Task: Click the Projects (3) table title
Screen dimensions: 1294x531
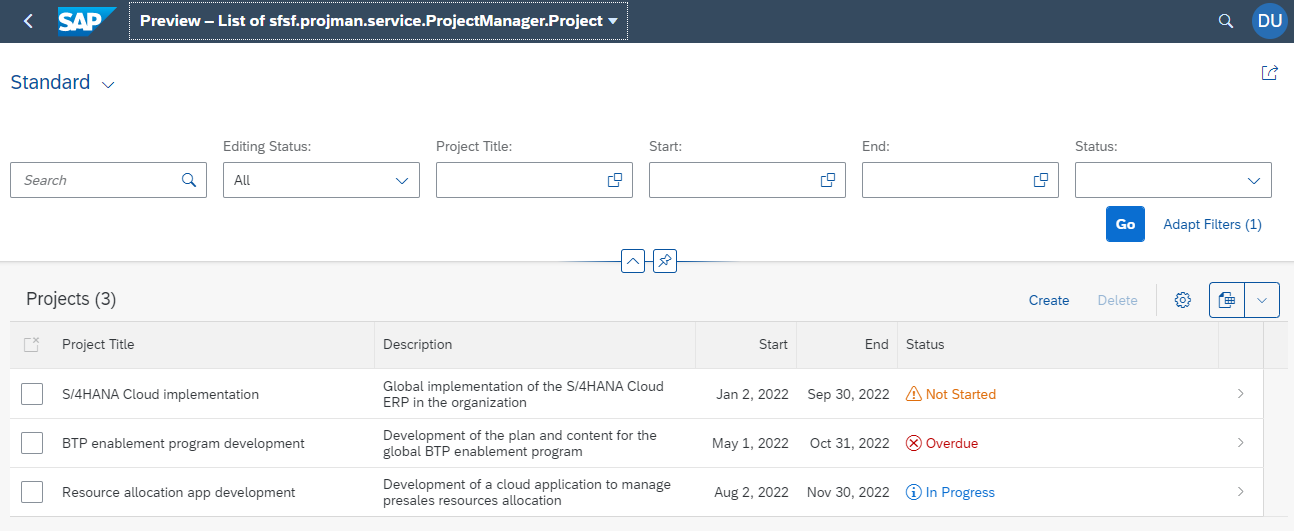Action: tap(71, 299)
